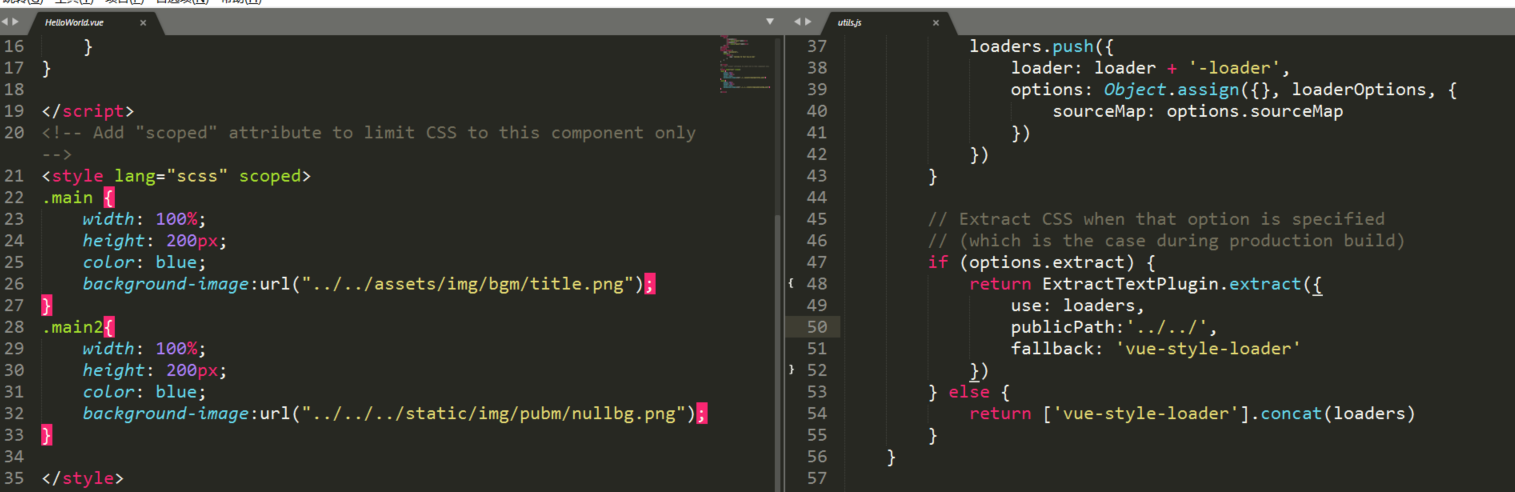Click "sourceMap: options.sourceMap" line
This screenshot has height=492, width=1515.
[1198, 111]
